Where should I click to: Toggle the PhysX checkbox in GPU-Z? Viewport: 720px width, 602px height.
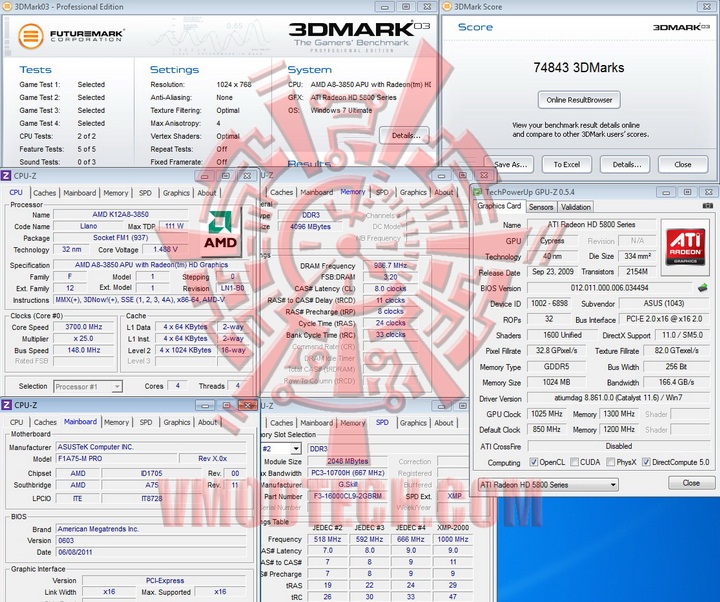[x=610, y=462]
